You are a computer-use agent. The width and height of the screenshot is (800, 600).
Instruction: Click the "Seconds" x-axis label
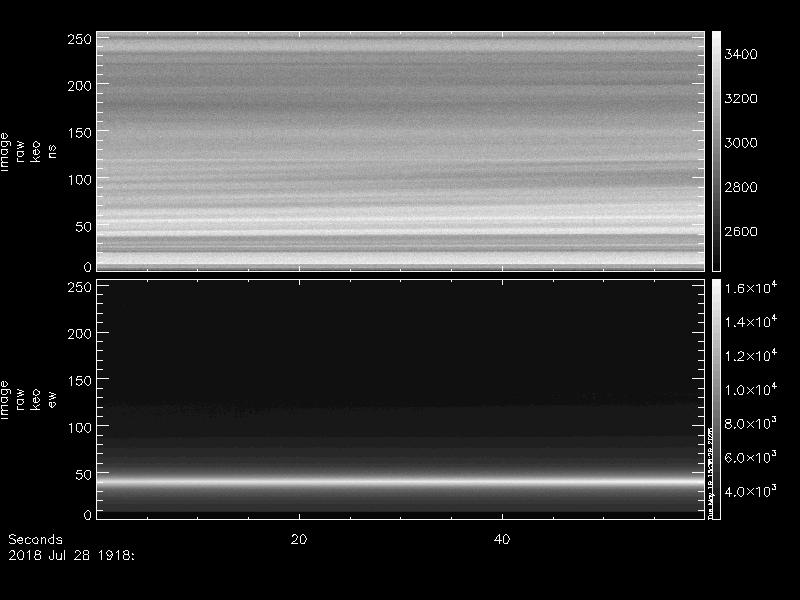pos(35,539)
